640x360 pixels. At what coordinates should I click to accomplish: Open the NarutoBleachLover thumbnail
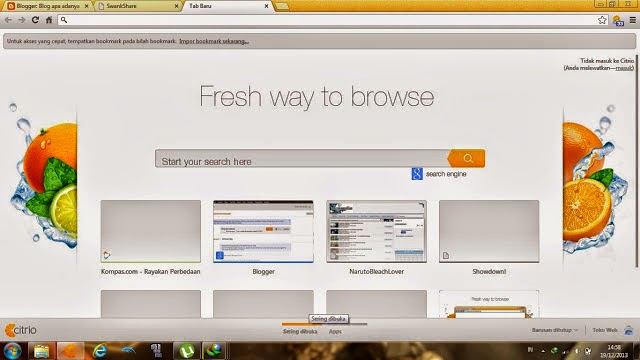(x=376, y=231)
